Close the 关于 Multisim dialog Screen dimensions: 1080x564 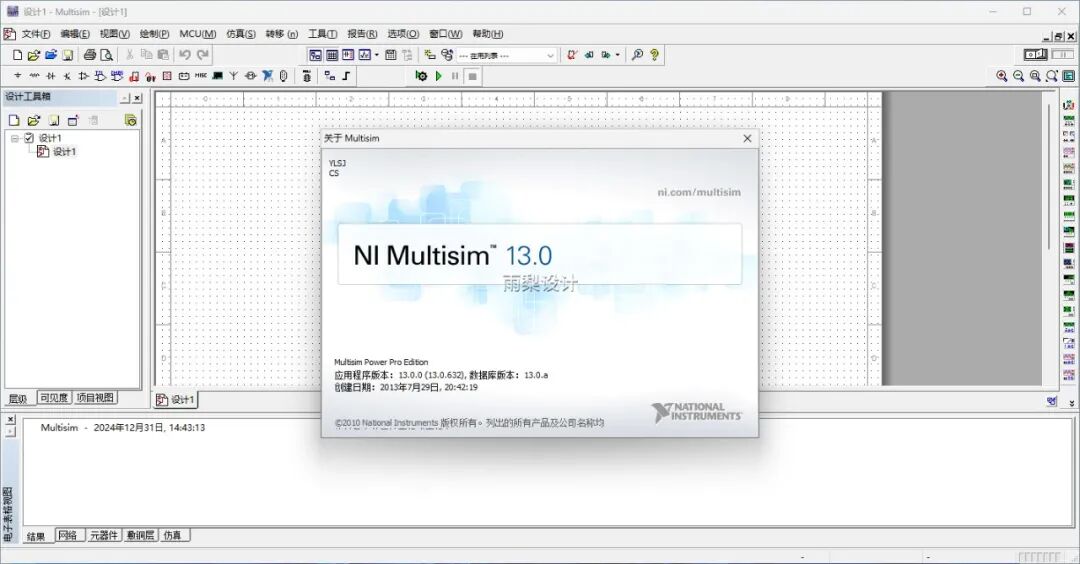point(747,138)
